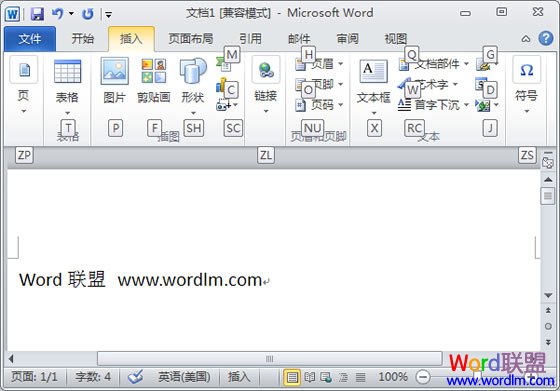Switch to the 开始 (Home) tab
This screenshot has height=391, width=560.
click(x=82, y=39)
